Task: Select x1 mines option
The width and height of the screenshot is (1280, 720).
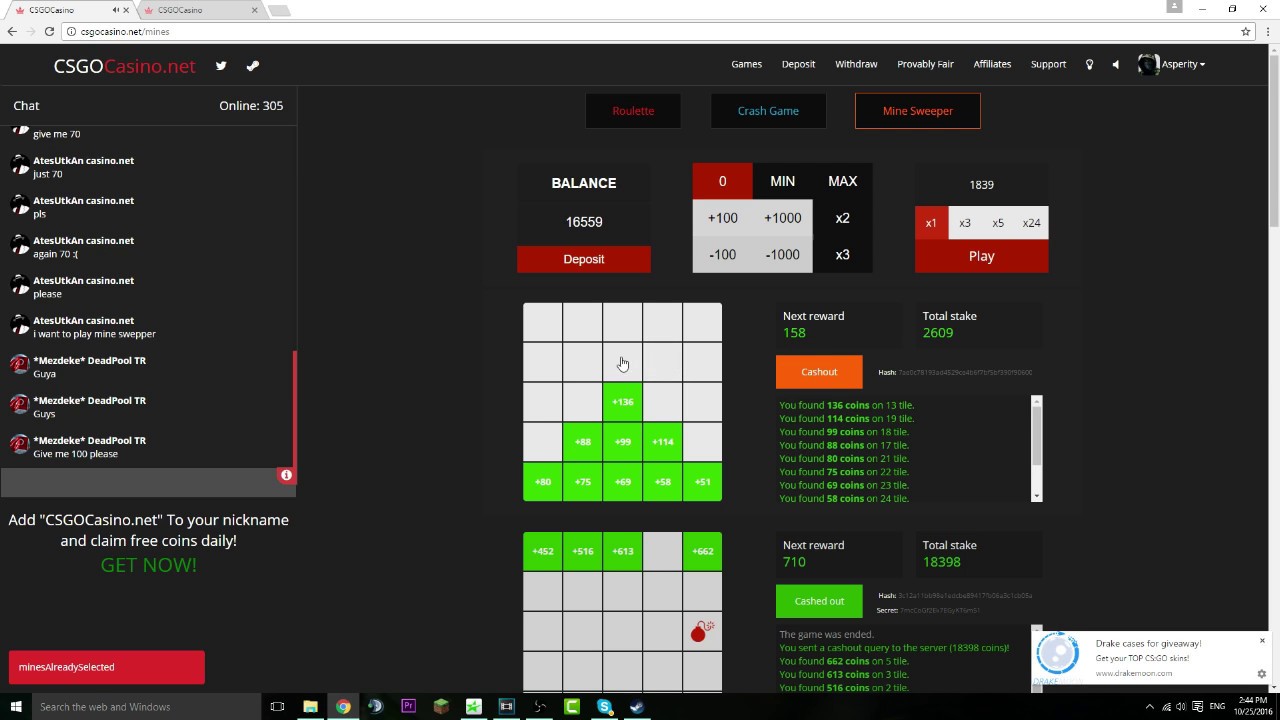Action: coord(931,223)
